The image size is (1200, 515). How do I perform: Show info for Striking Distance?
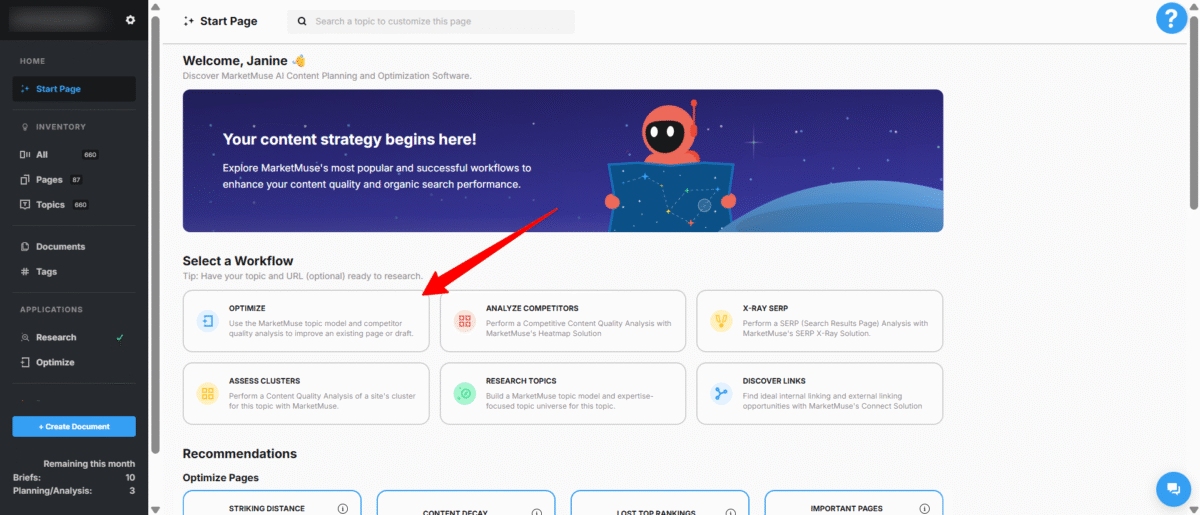tap(342, 508)
